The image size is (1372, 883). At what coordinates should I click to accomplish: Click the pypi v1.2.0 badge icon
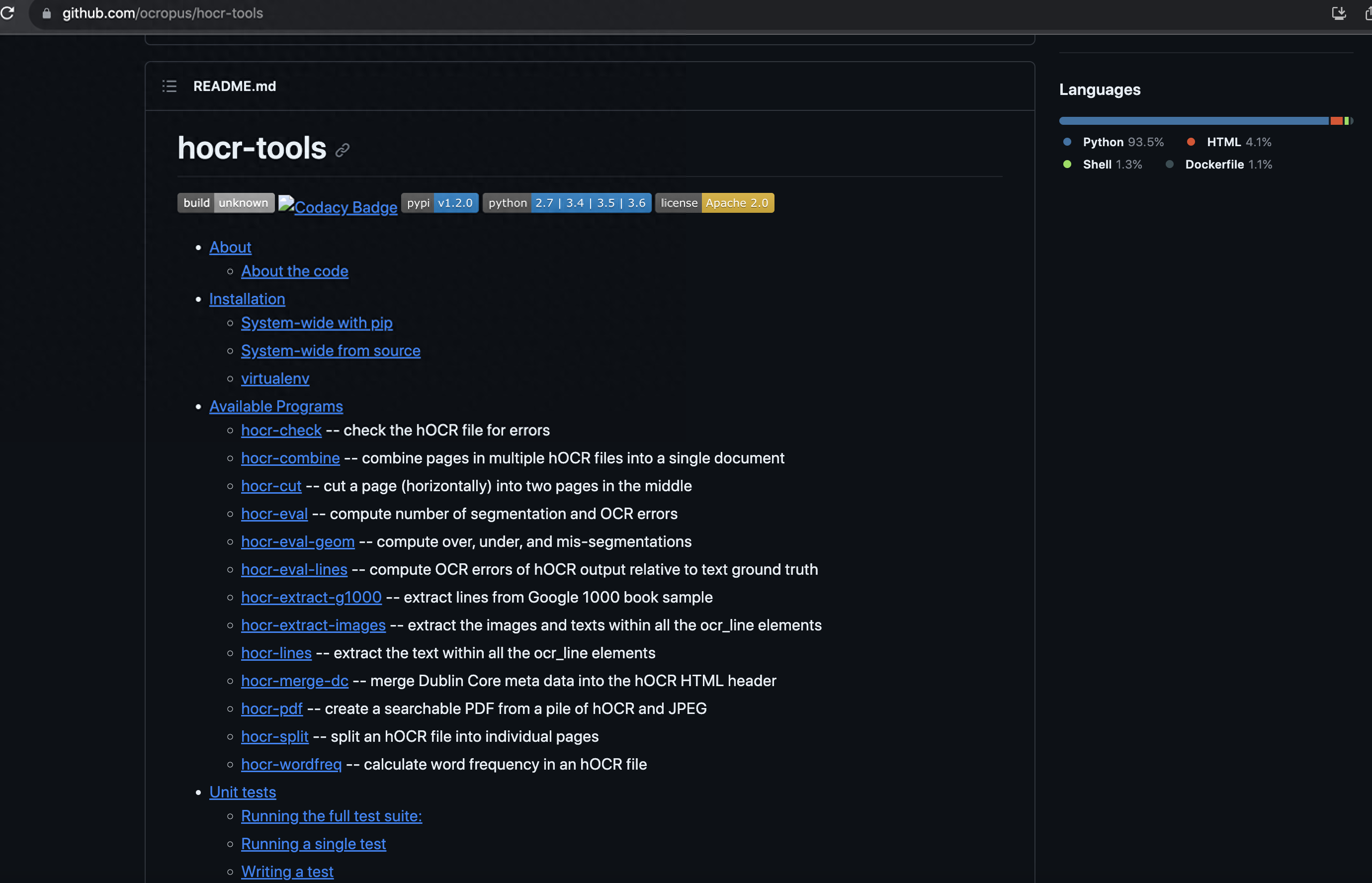[440, 202]
